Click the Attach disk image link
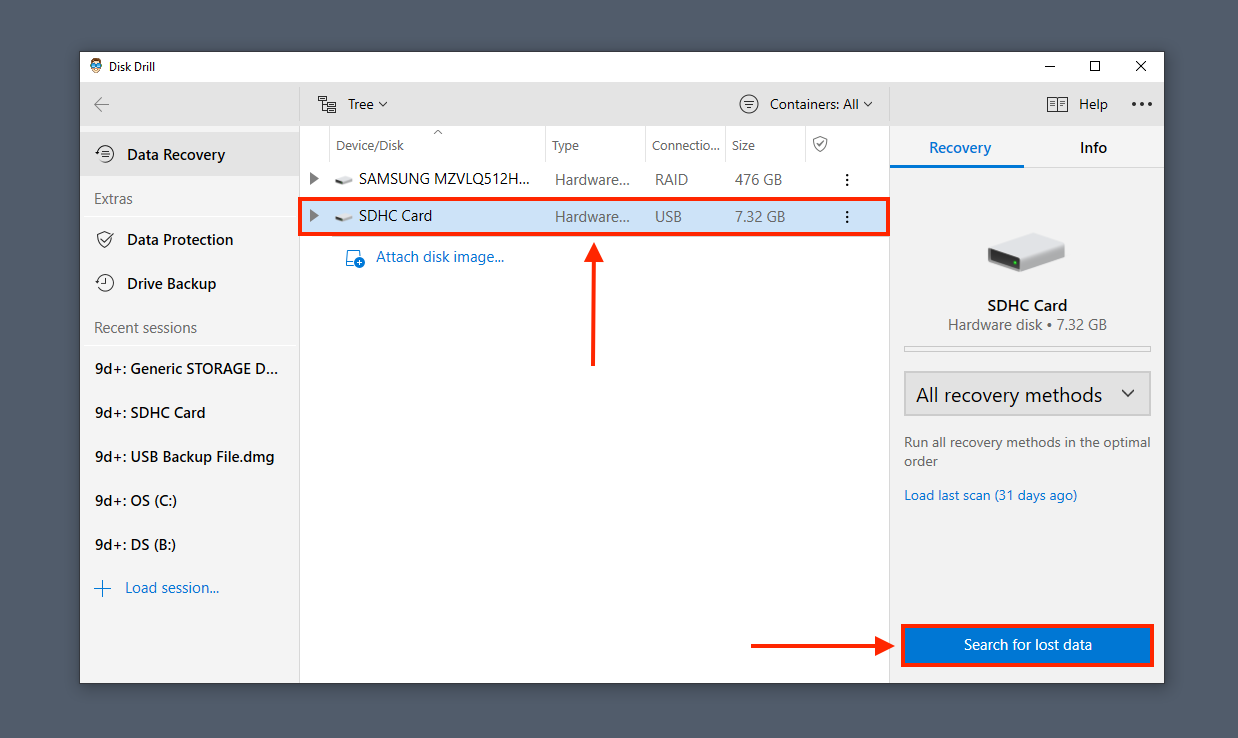This screenshot has width=1238, height=738. coord(440,257)
